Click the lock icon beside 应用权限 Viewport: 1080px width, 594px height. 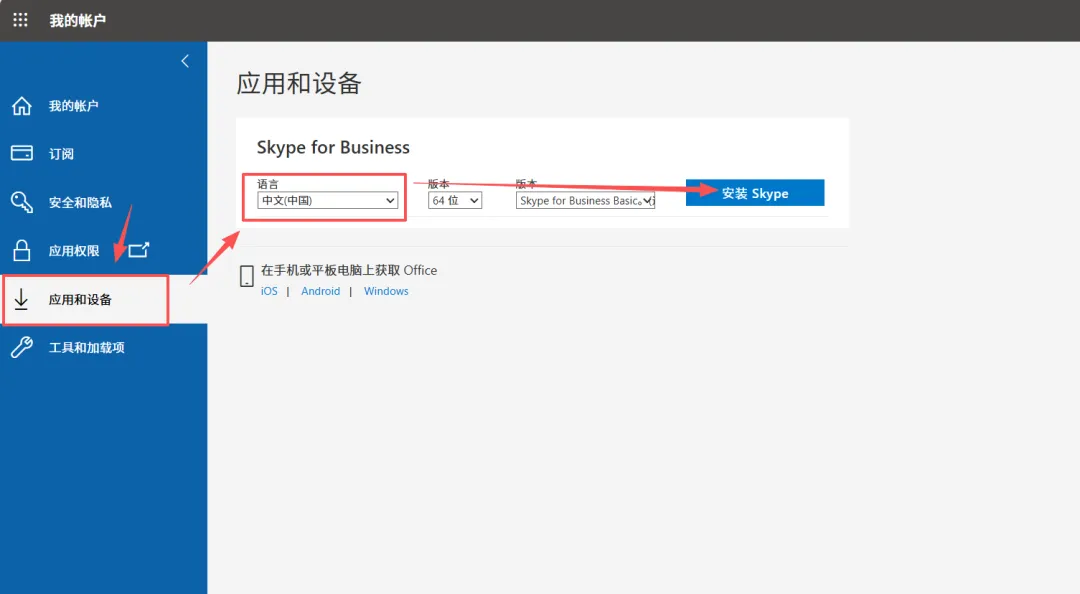click(21, 250)
